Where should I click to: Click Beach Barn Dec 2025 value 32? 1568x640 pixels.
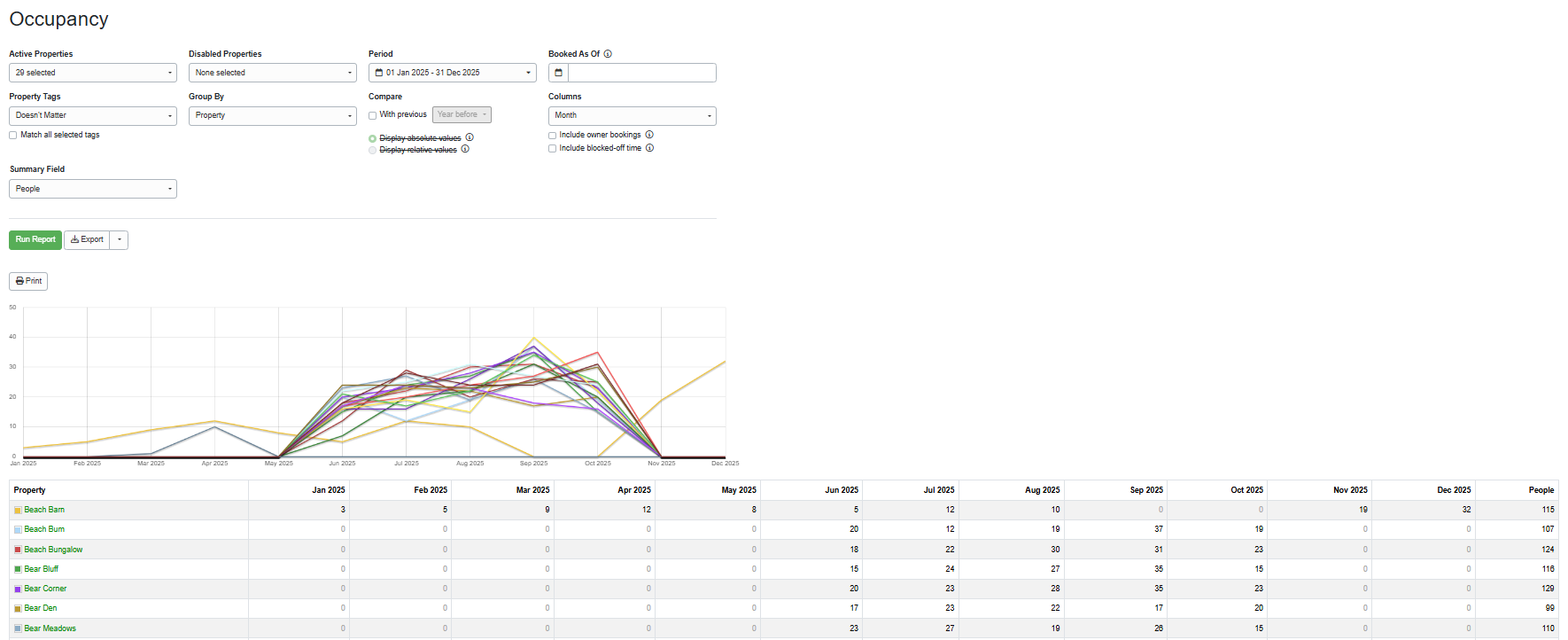click(x=1466, y=510)
